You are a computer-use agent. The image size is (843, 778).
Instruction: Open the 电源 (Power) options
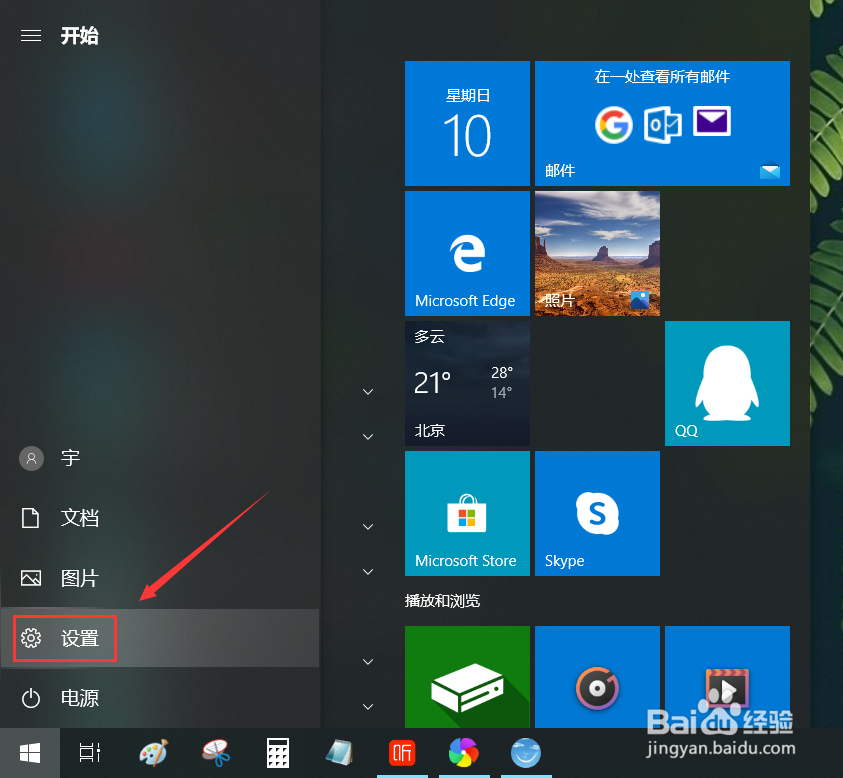[160, 698]
